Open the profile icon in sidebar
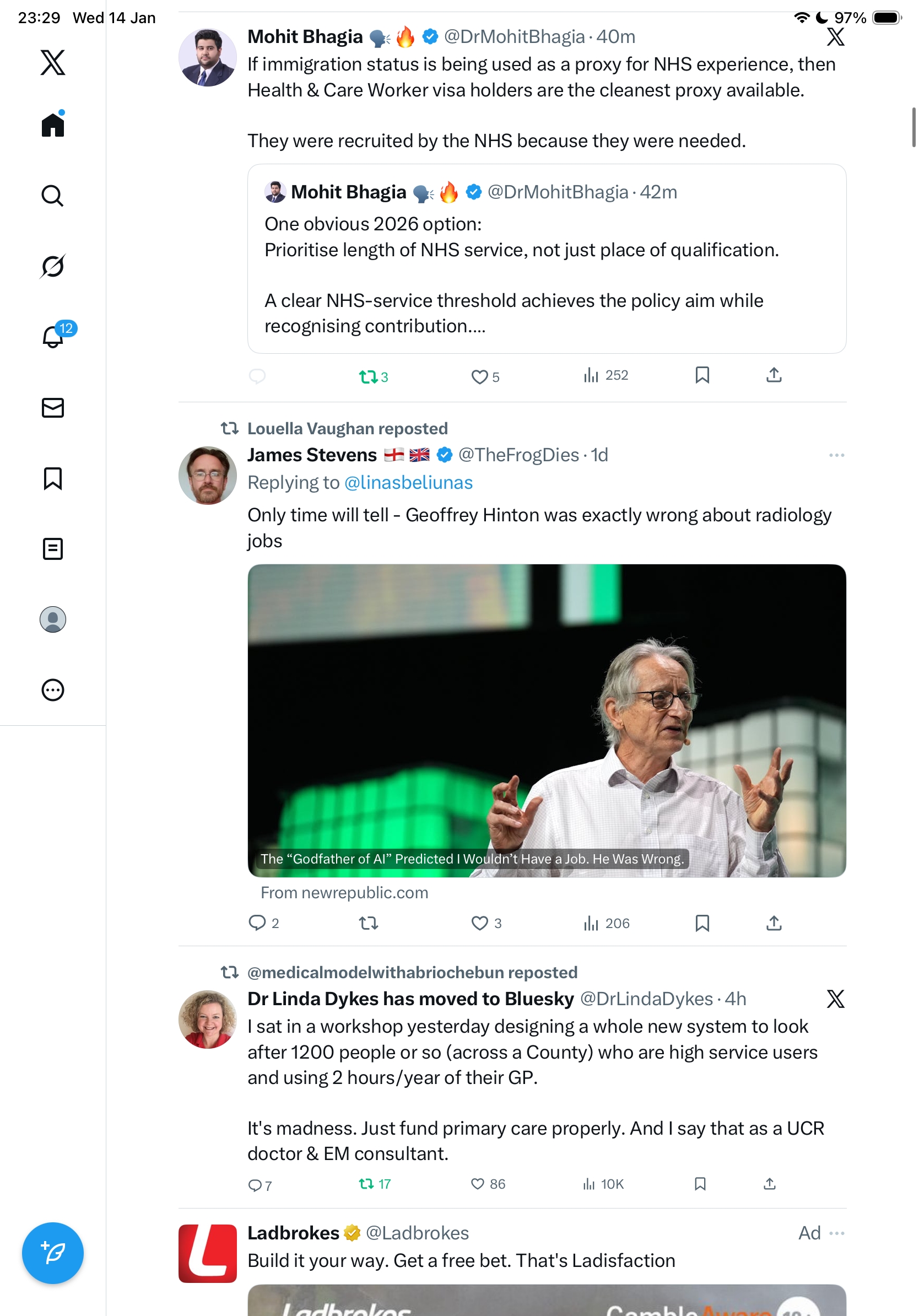This screenshot has height=1316, width=919. tap(53, 619)
